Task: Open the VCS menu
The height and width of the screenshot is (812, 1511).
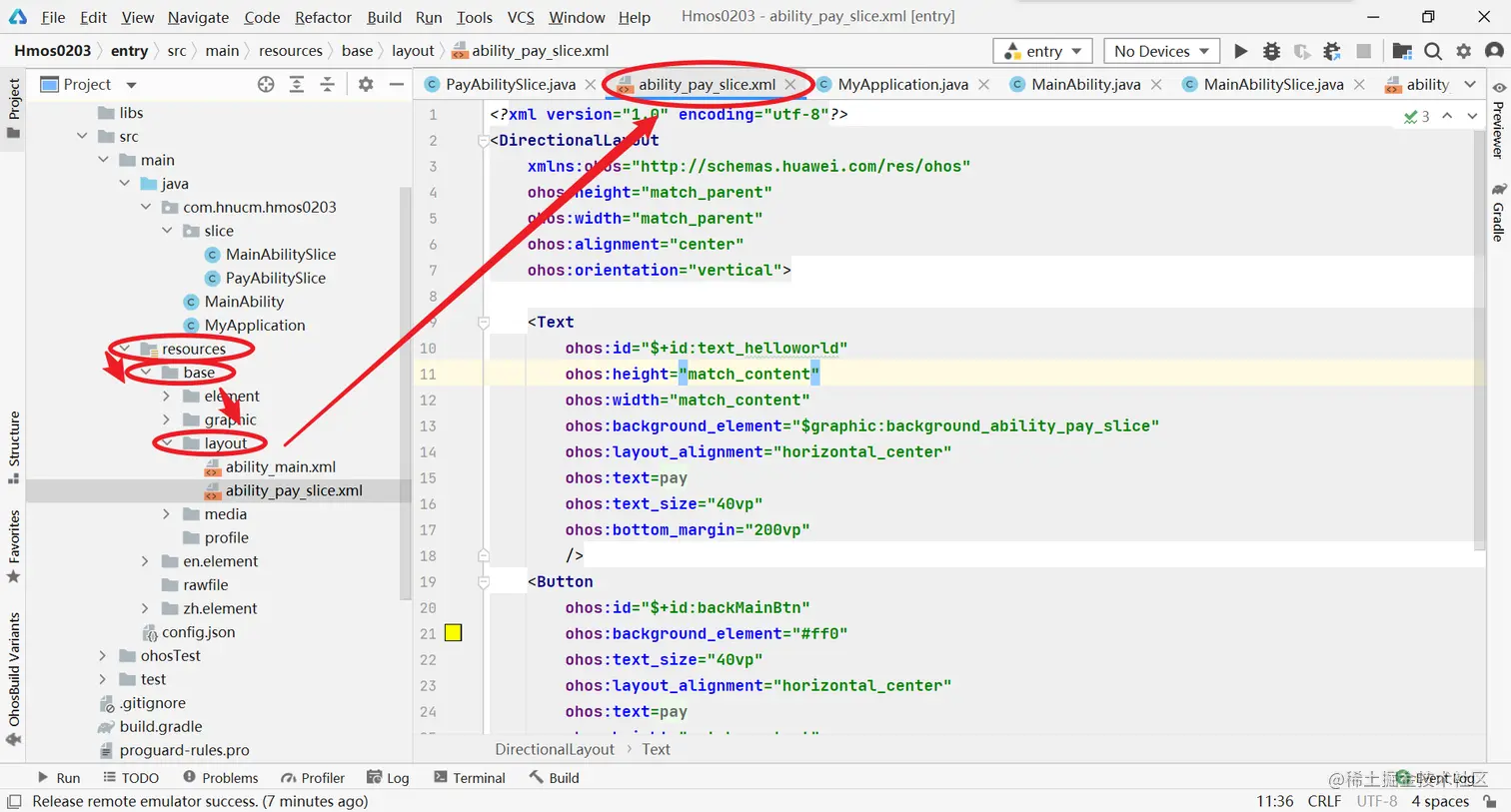Action: (x=521, y=17)
